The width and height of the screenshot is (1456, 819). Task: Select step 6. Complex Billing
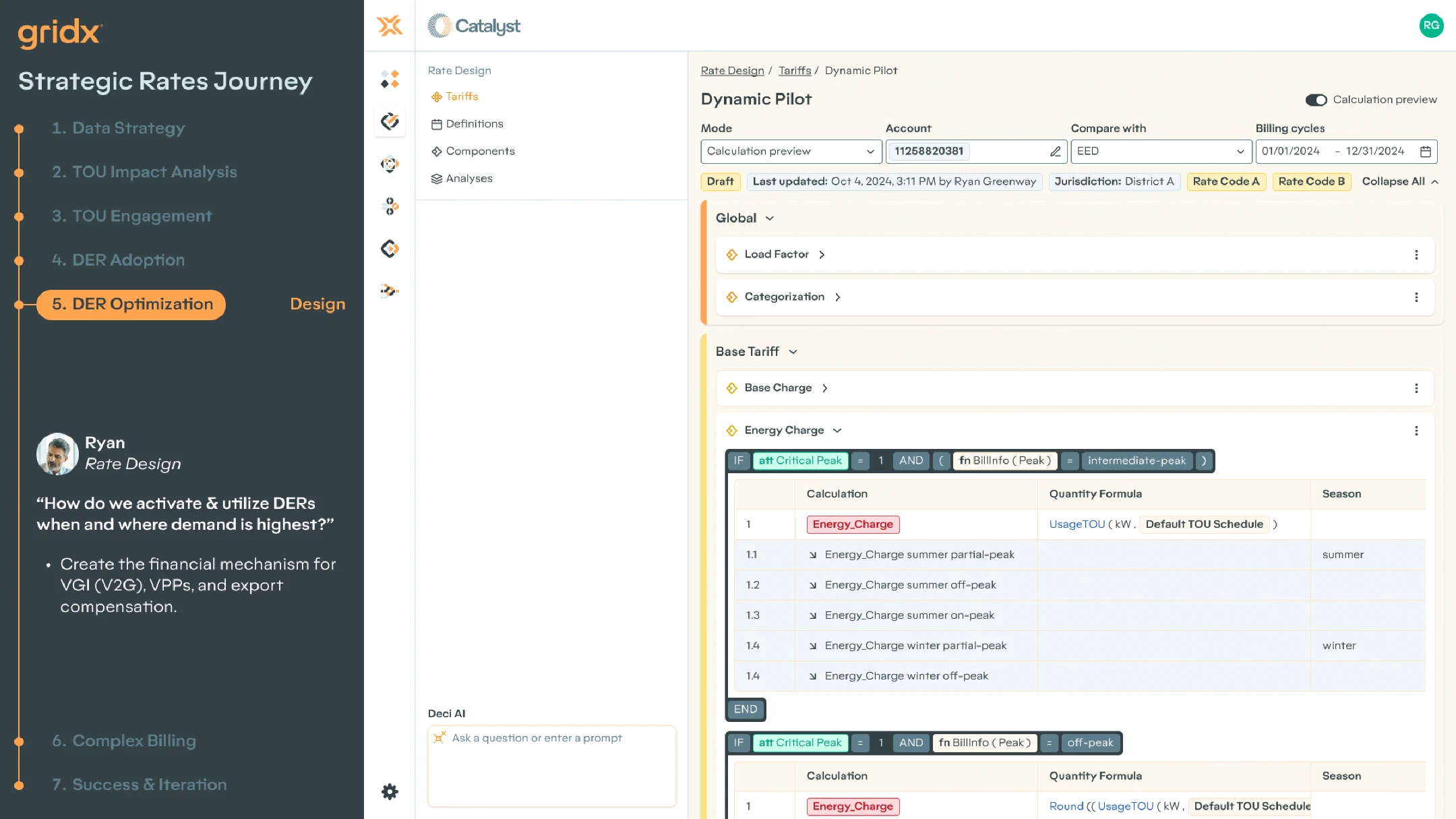(124, 741)
